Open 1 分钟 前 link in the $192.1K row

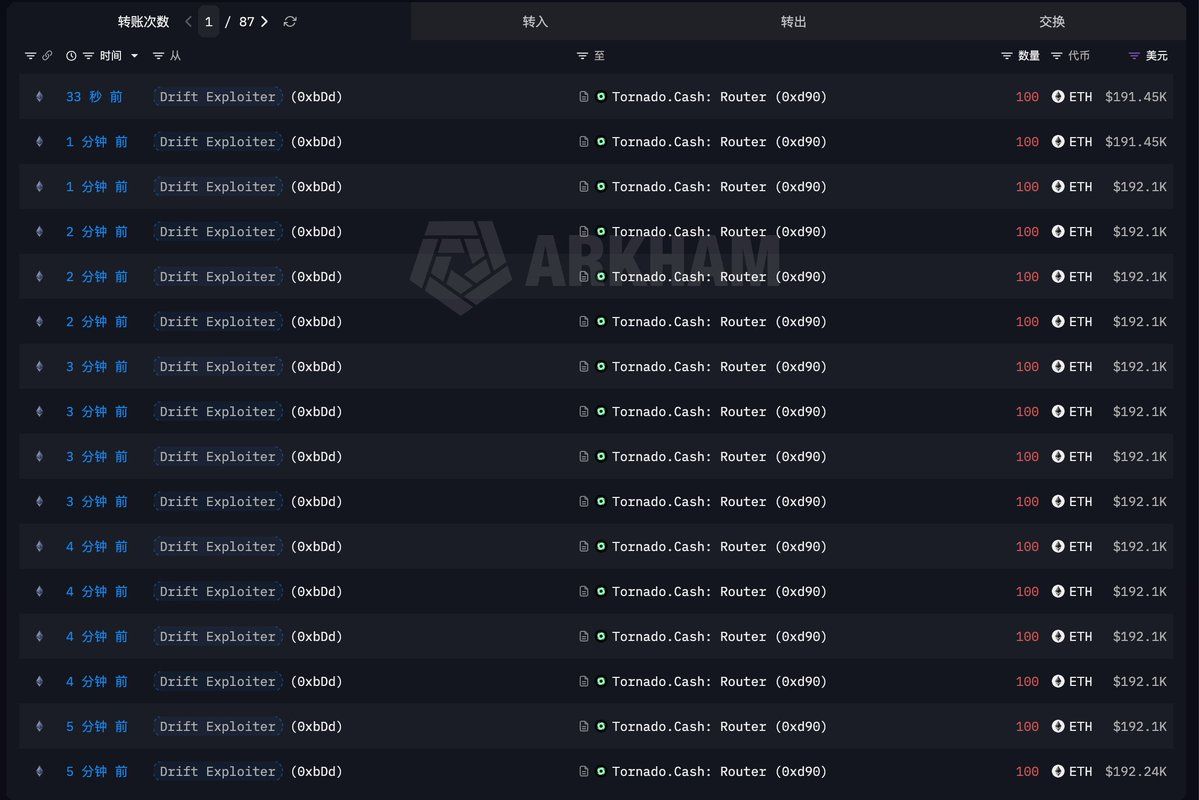(x=96, y=187)
